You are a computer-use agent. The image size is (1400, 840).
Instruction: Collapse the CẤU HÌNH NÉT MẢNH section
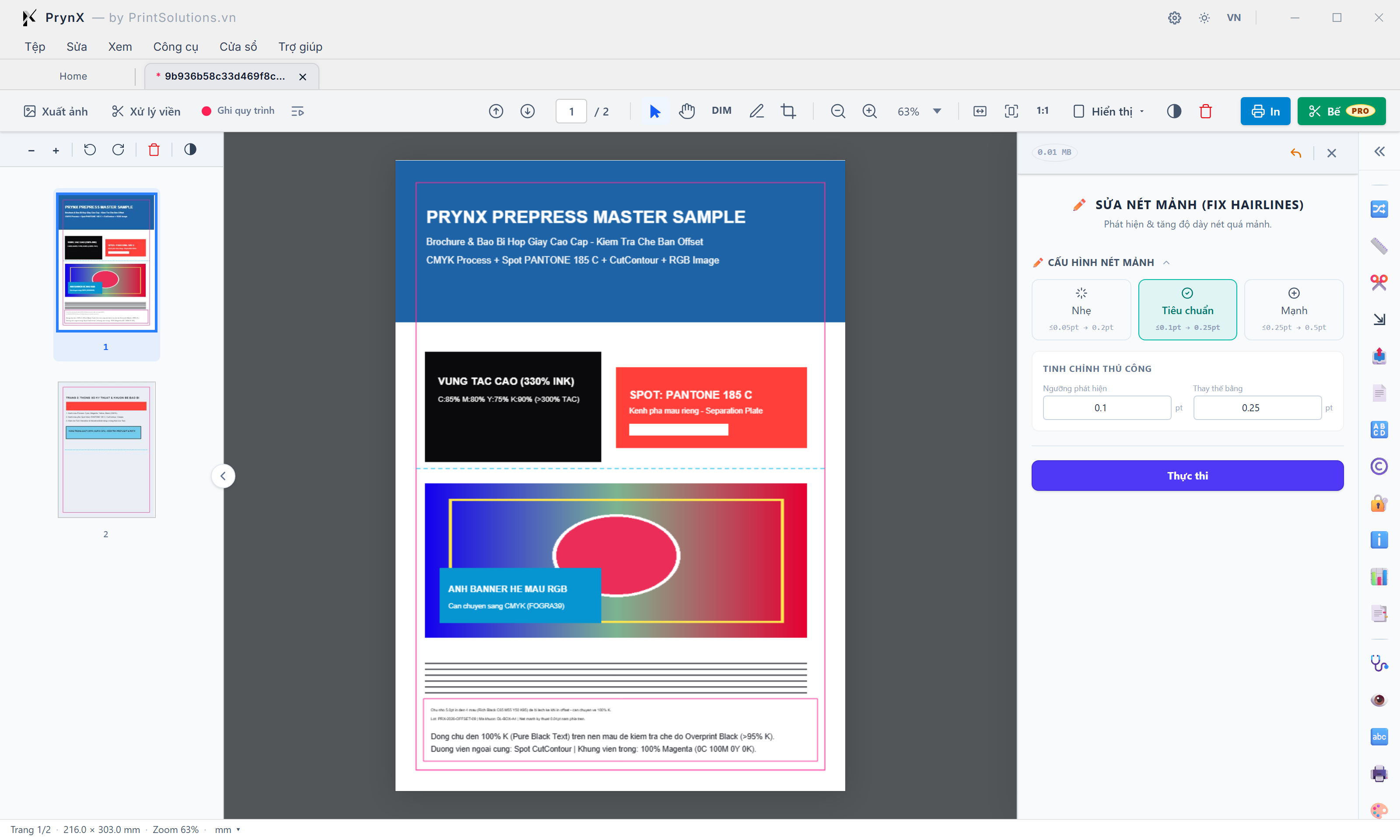[1166, 262]
